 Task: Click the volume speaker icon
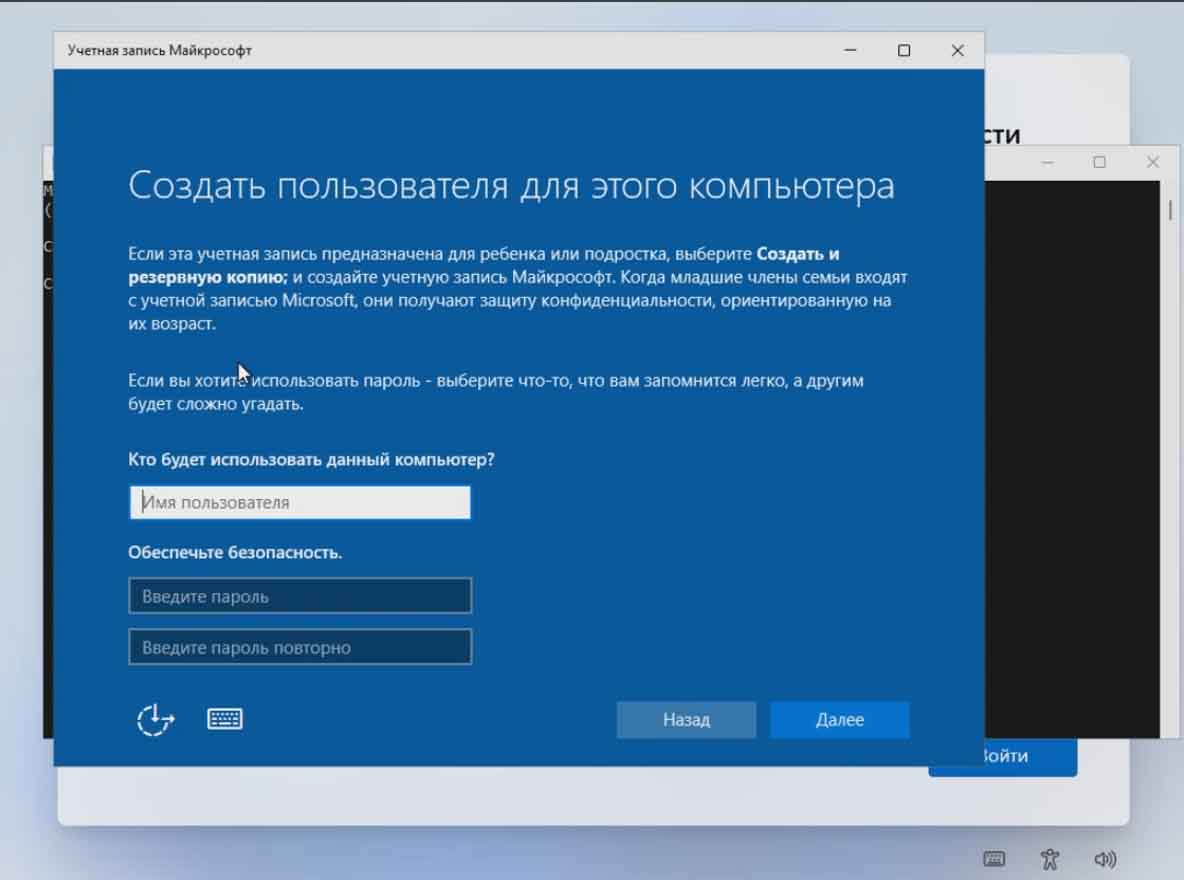coord(1105,859)
